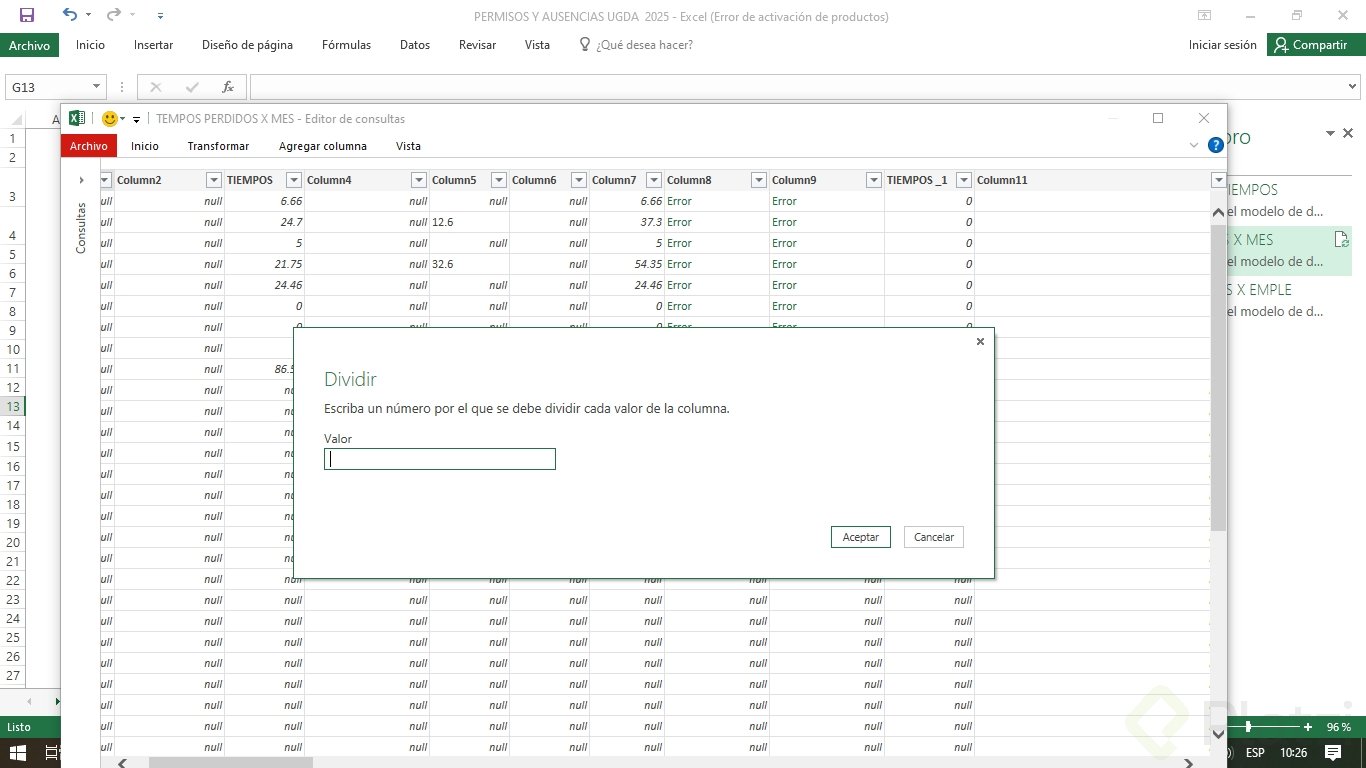Image resolution: width=1366 pixels, height=768 pixels.
Task: Open the Column7 filter dropdown
Action: coord(653,180)
